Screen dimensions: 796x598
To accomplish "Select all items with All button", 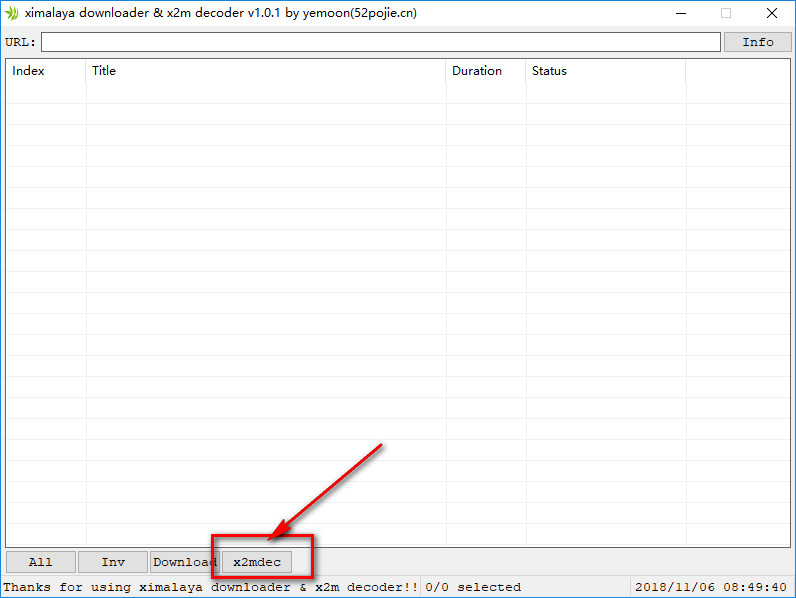I will coord(41,562).
